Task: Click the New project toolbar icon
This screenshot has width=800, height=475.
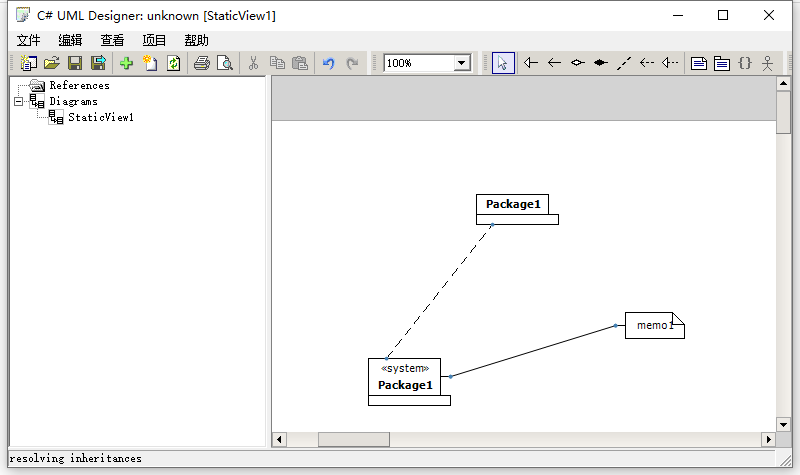Action: click(x=29, y=63)
